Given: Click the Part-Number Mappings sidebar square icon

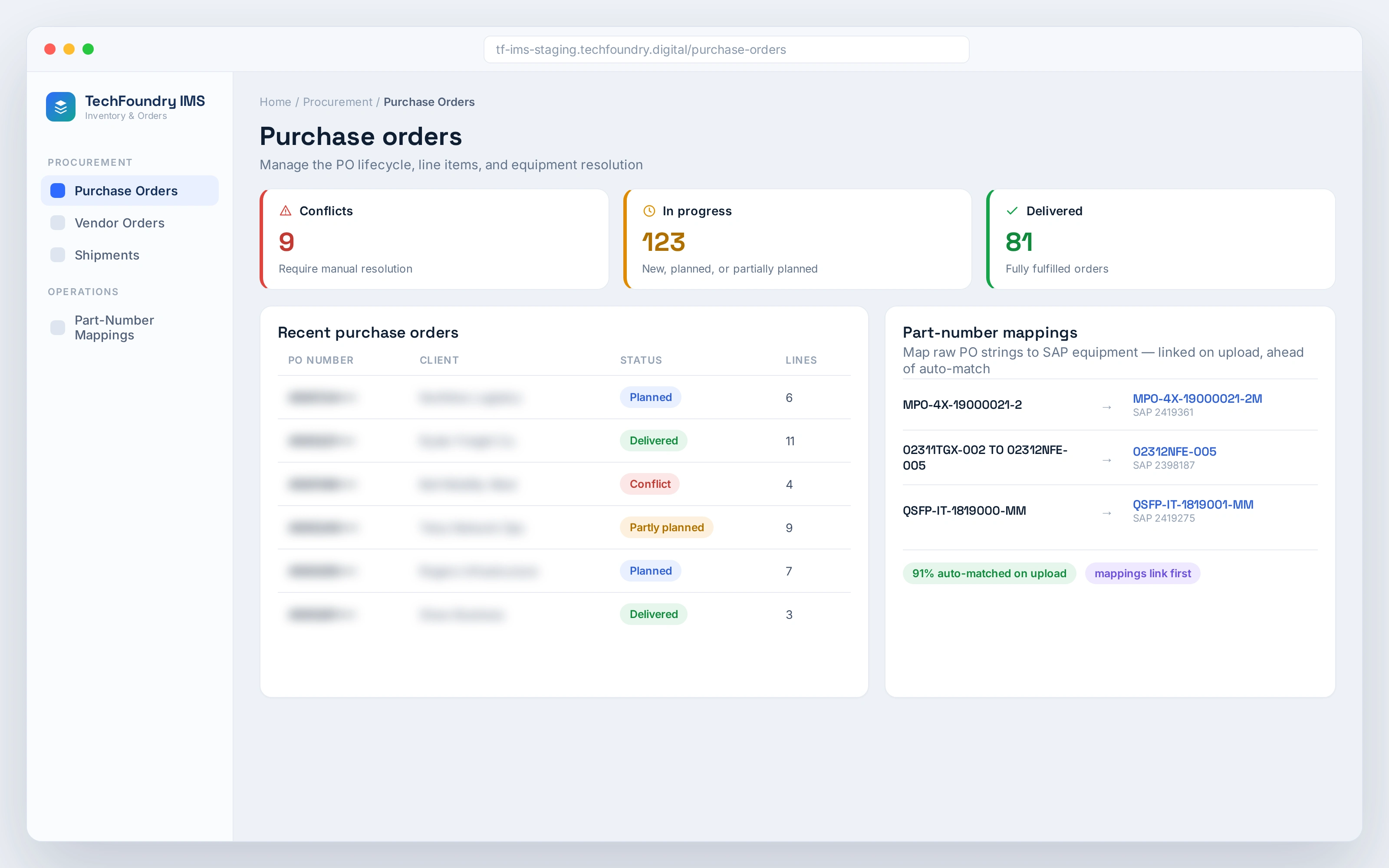Looking at the screenshot, I should pyautogui.click(x=57, y=328).
